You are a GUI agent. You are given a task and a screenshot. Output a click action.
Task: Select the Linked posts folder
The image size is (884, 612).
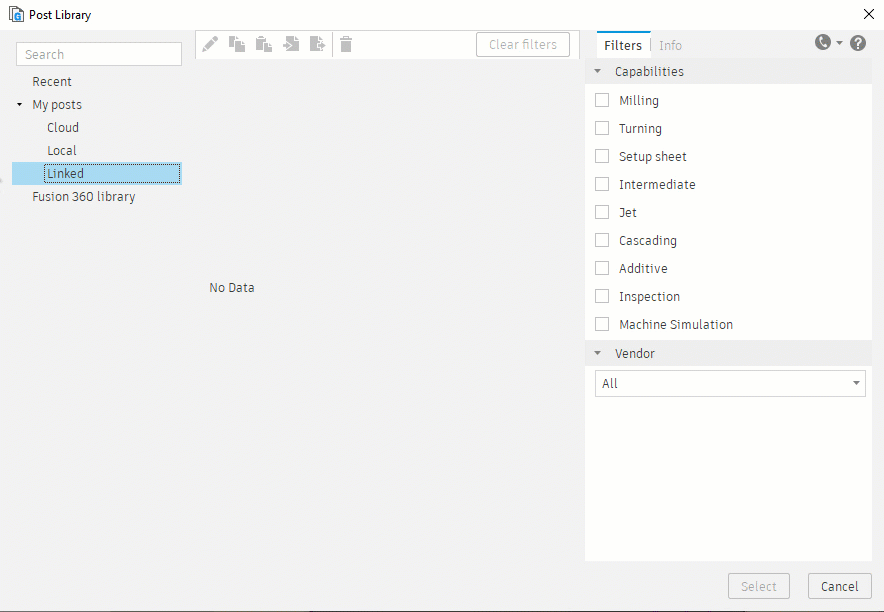(x=97, y=174)
